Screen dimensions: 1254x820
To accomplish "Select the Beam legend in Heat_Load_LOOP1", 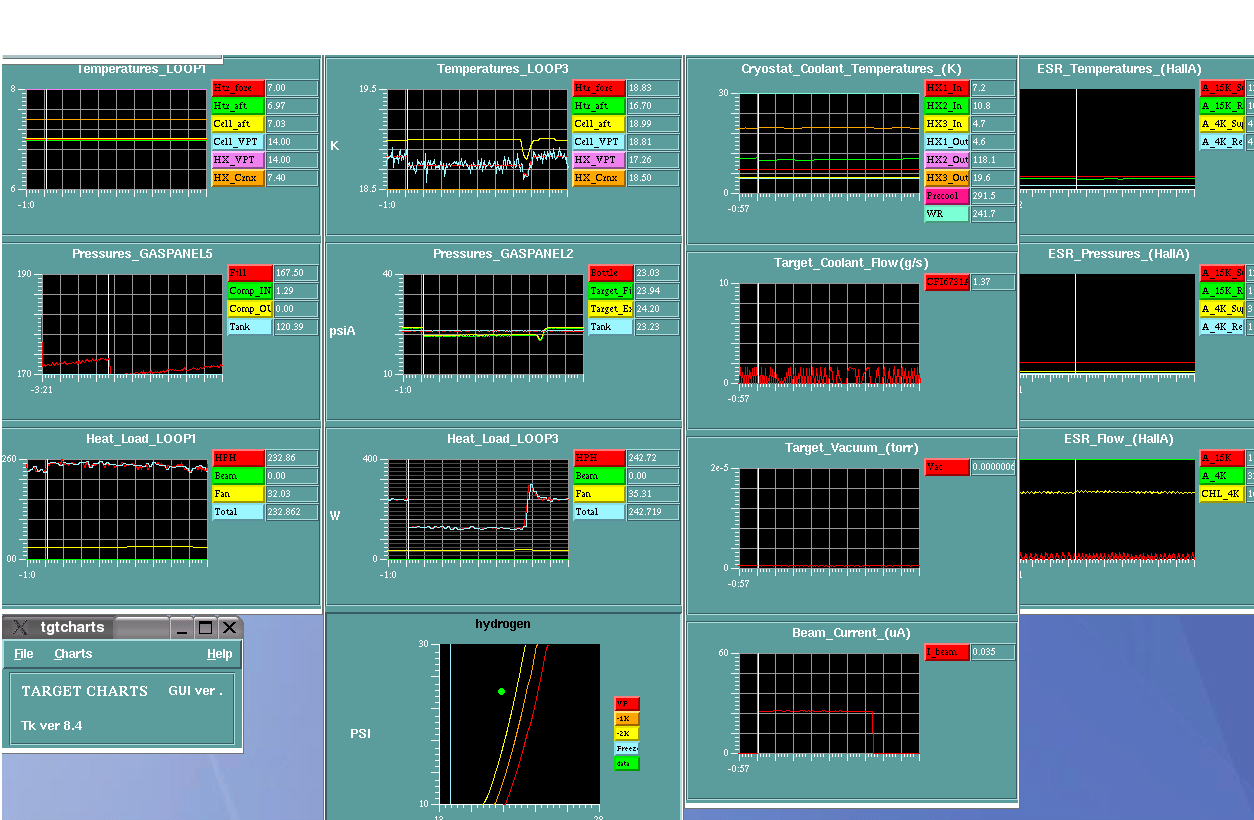I will 238,476.
